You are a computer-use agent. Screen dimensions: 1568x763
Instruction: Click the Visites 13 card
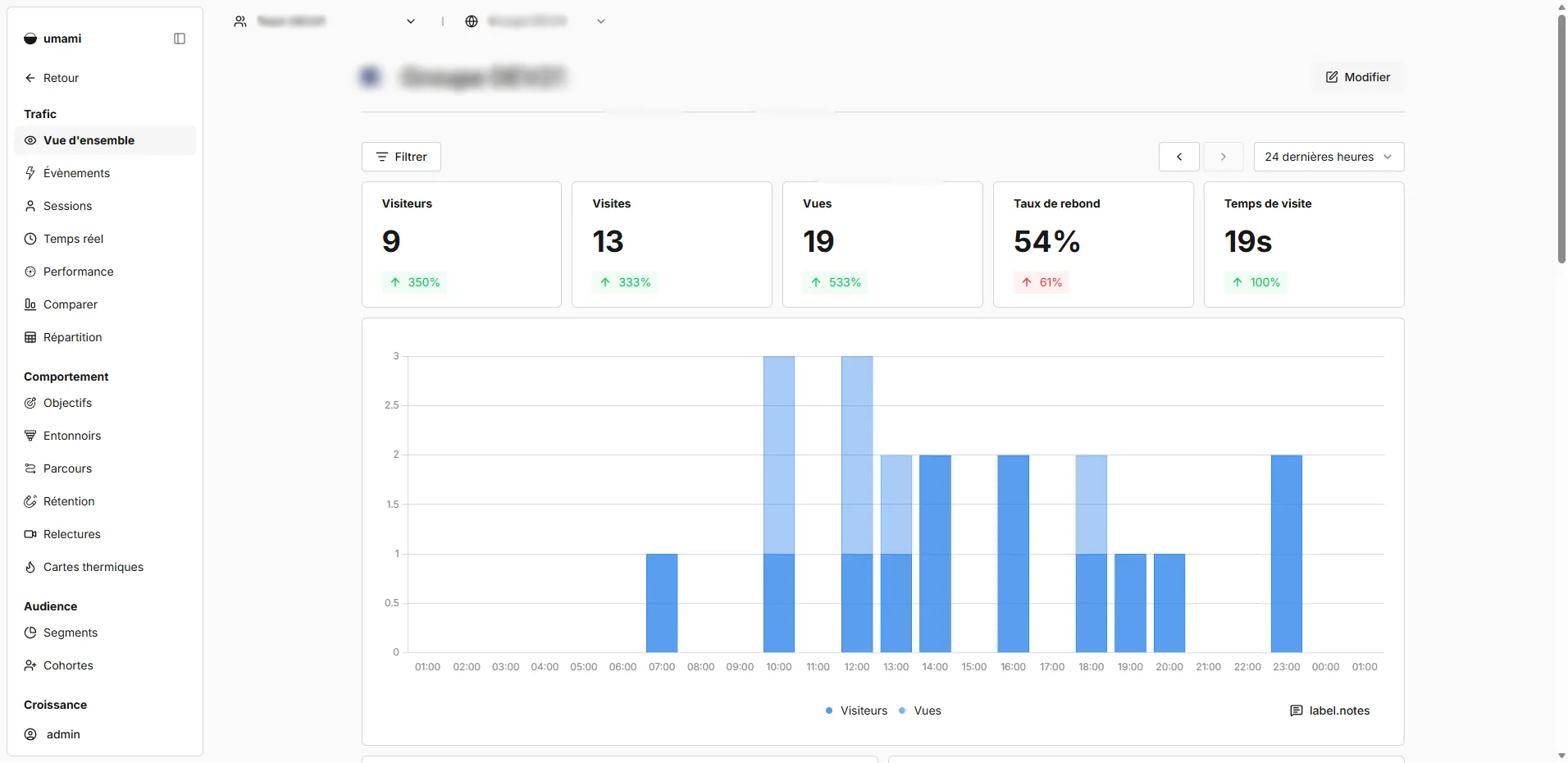click(672, 244)
